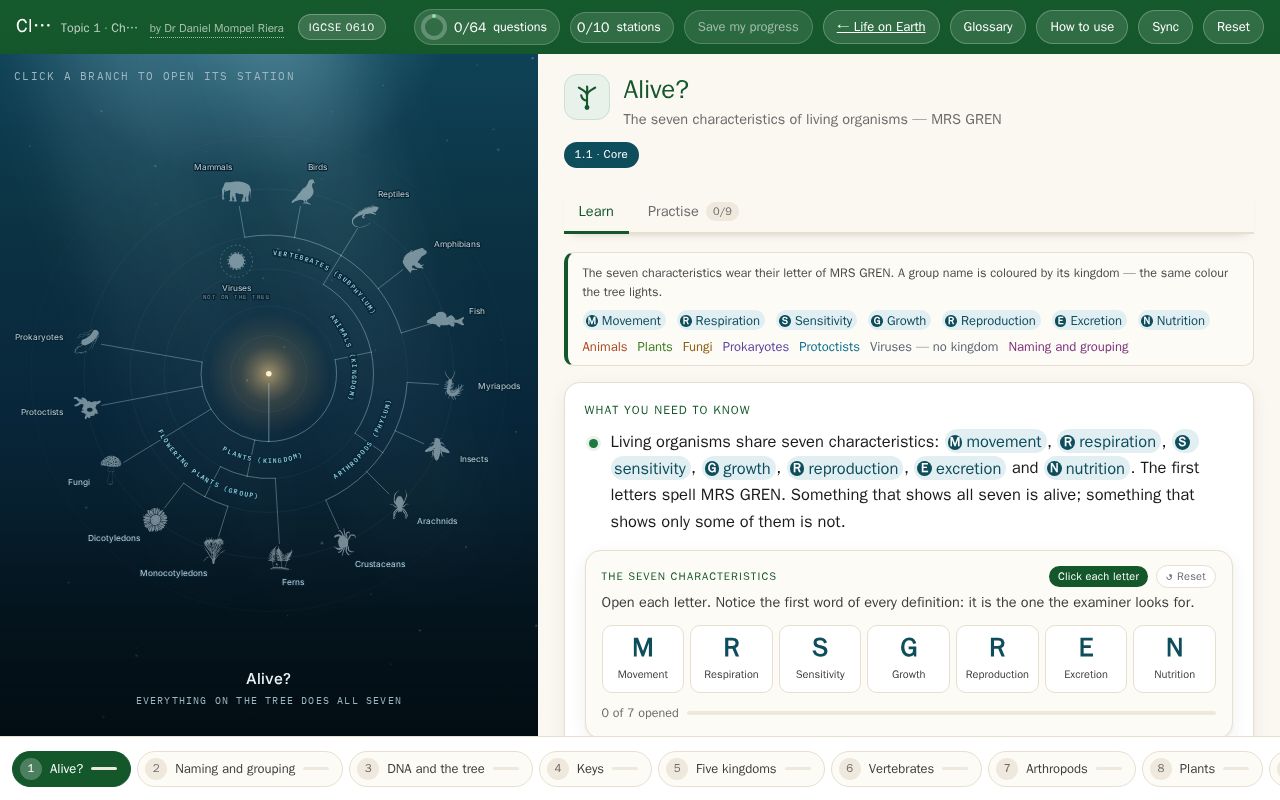Viewport: 1280px width, 800px height.
Task: Open the Glossary
Action: pos(988,27)
